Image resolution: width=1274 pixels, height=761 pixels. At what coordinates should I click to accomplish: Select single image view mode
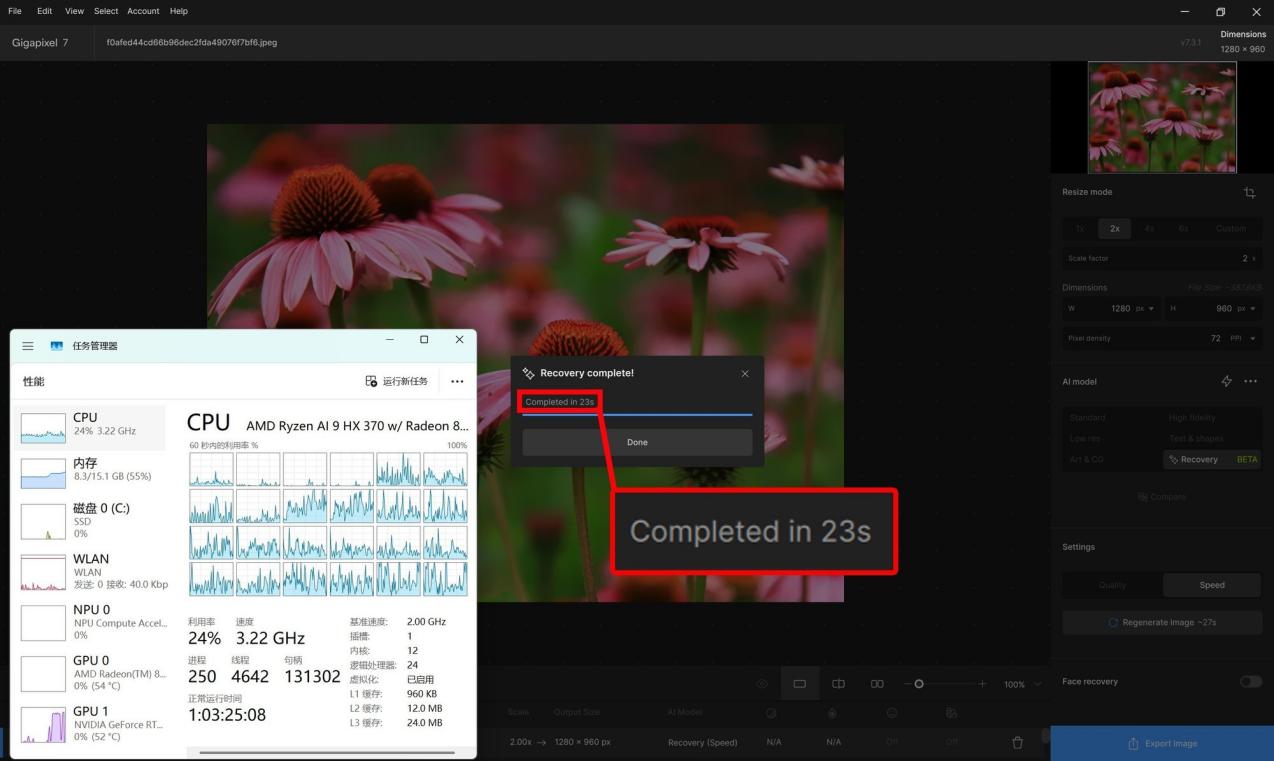799,684
